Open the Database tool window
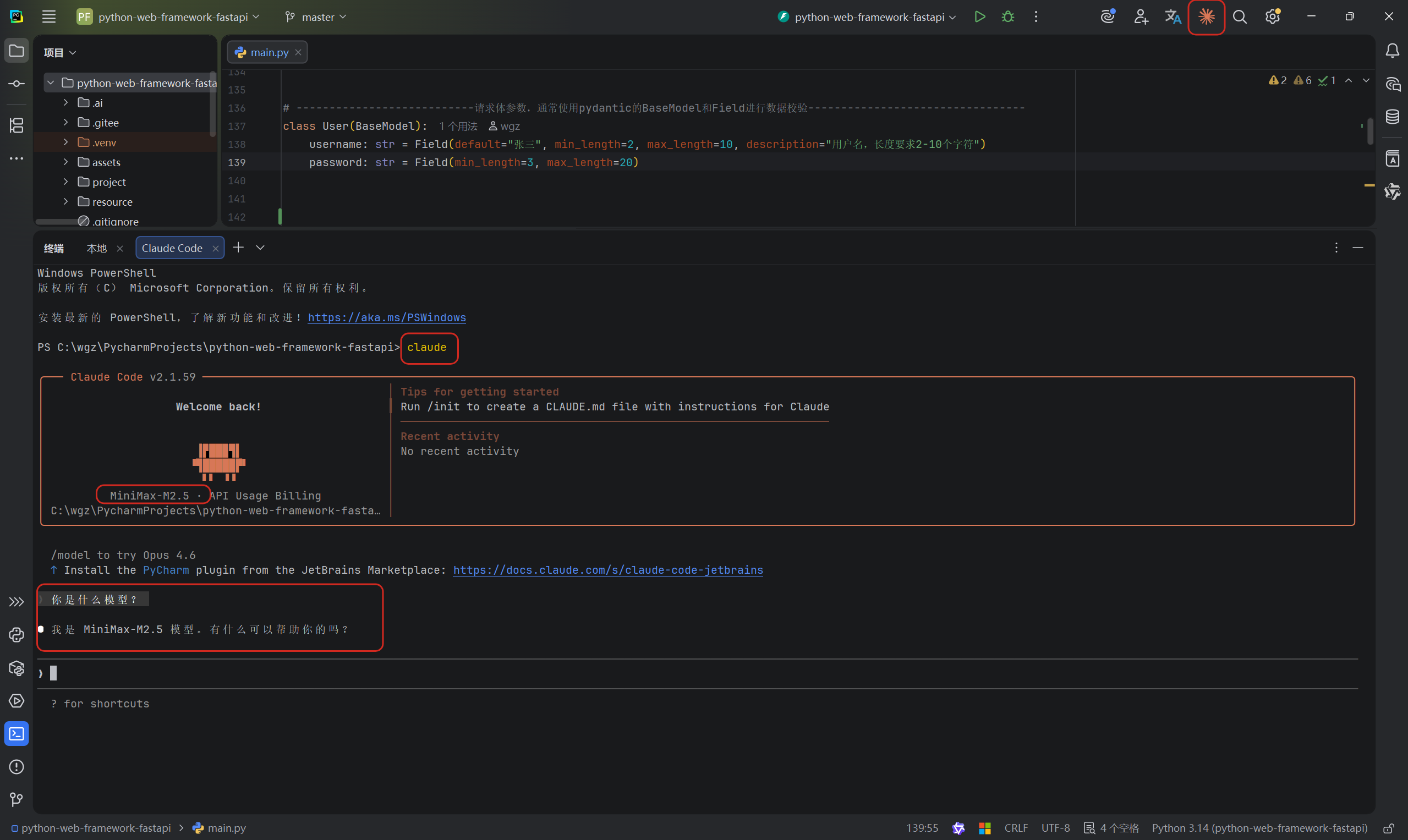1408x840 pixels. [1392, 117]
